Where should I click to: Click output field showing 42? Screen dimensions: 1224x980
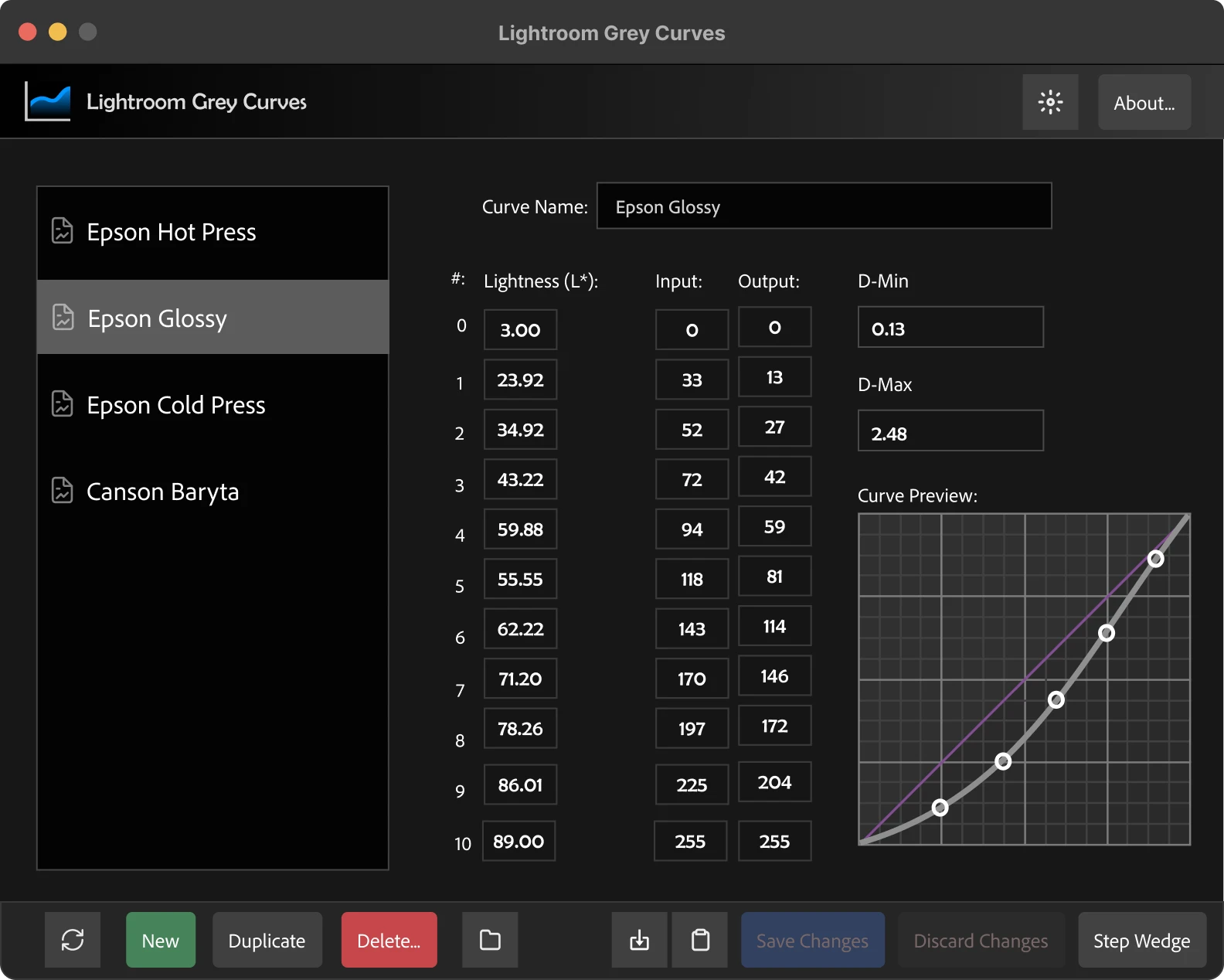(x=774, y=477)
